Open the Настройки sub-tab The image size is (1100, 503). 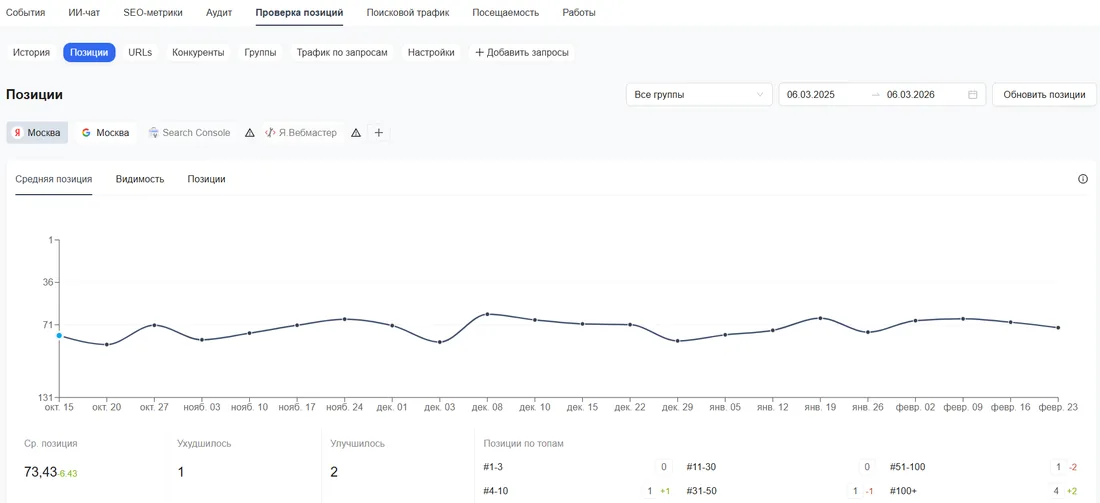[431, 53]
